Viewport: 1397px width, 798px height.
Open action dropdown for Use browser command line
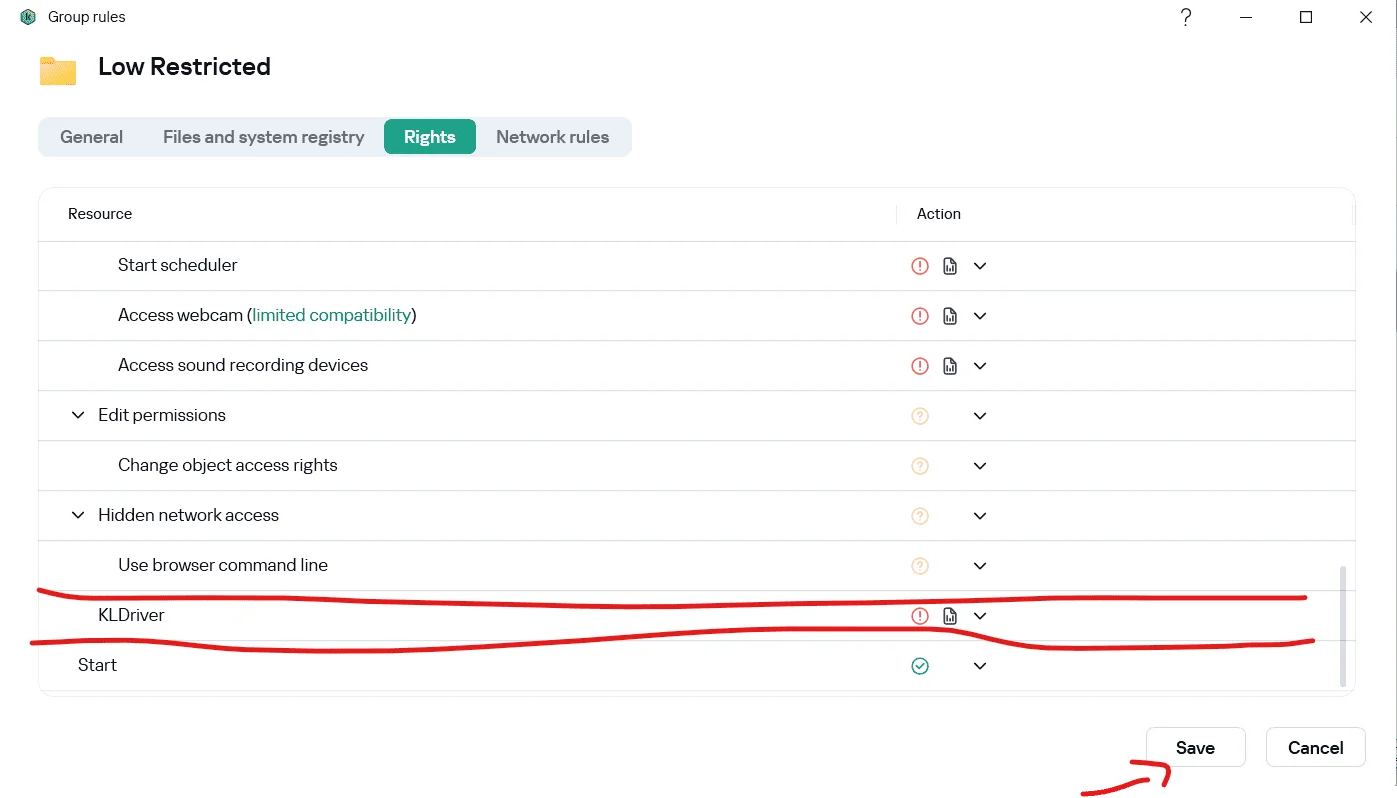[x=980, y=566]
